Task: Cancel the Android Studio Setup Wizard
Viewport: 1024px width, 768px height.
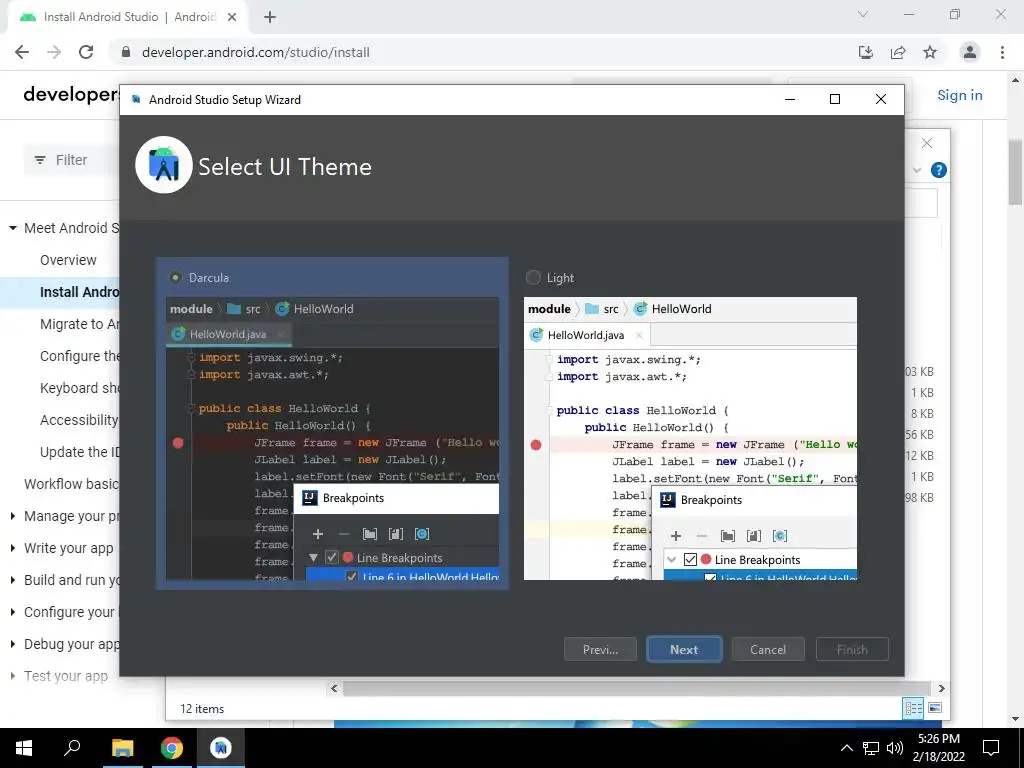Action: [x=767, y=649]
